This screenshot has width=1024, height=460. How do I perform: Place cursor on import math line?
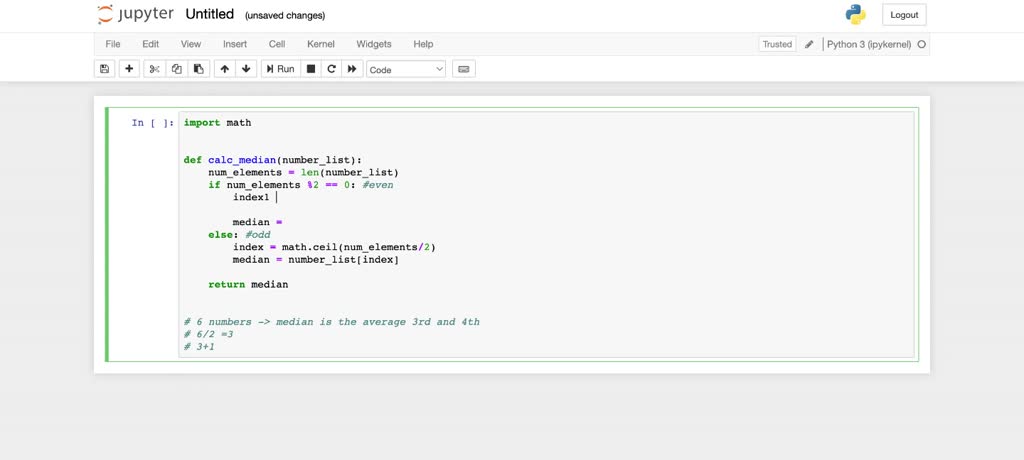(217, 123)
